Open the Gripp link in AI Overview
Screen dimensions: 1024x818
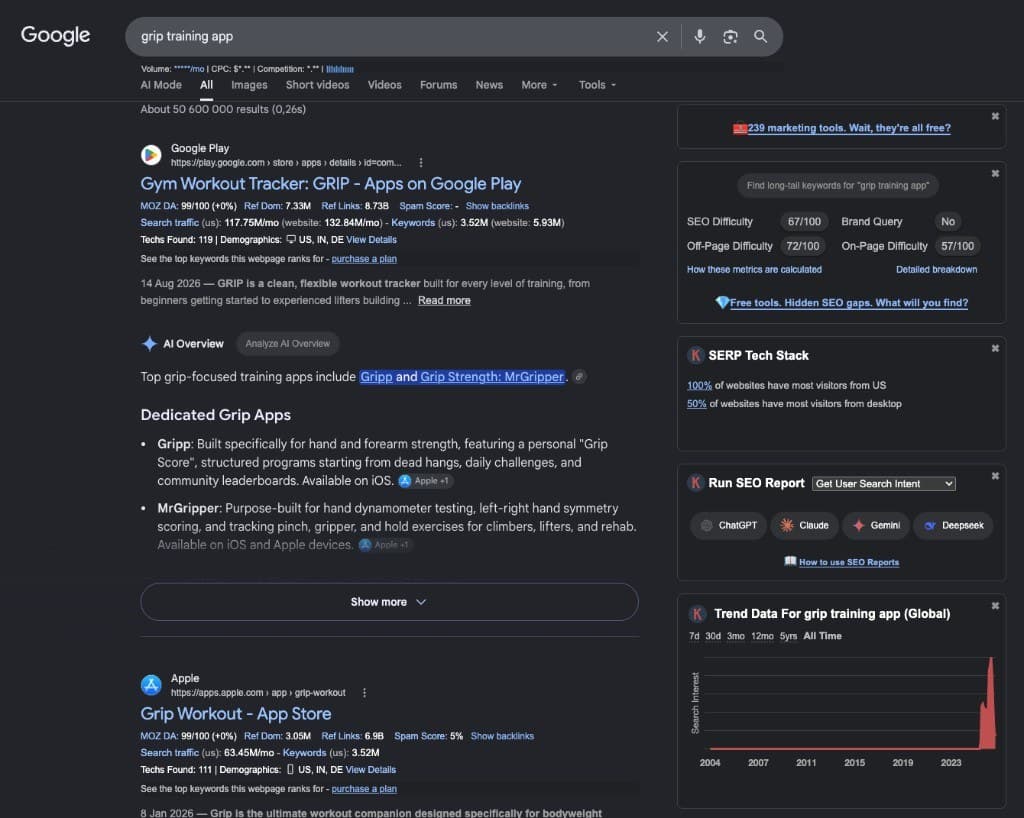click(376, 377)
